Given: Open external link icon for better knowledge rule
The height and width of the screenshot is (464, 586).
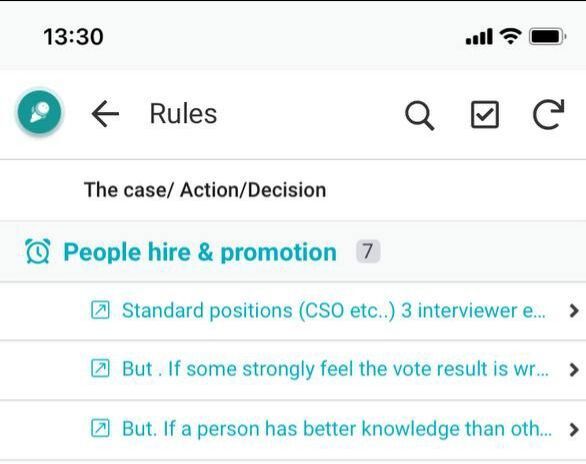Looking at the screenshot, I should (x=100, y=428).
